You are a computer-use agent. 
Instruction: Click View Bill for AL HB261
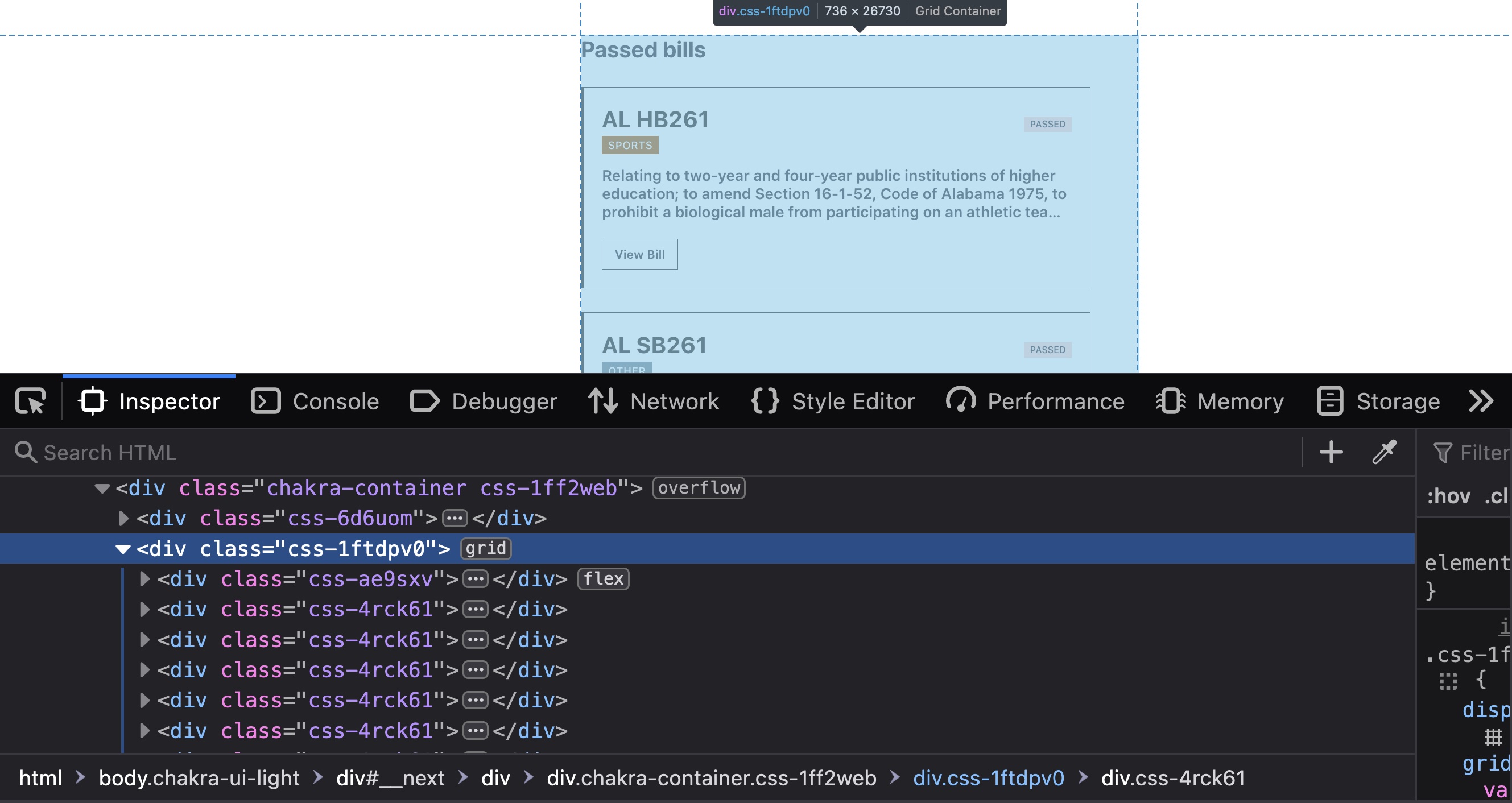pyautogui.click(x=640, y=254)
